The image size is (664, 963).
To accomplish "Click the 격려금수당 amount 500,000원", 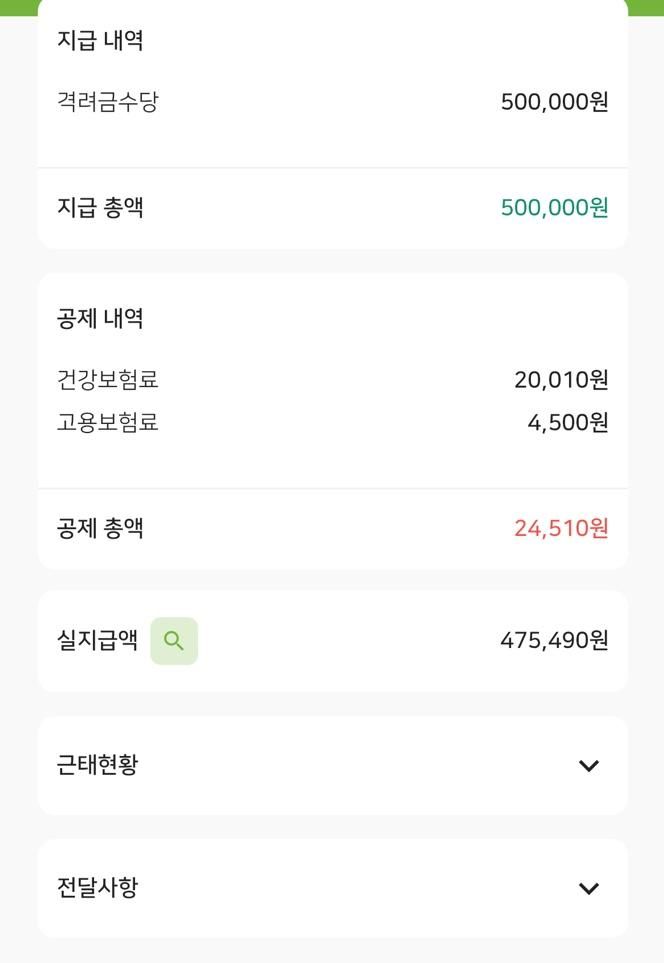I will pos(554,102).
